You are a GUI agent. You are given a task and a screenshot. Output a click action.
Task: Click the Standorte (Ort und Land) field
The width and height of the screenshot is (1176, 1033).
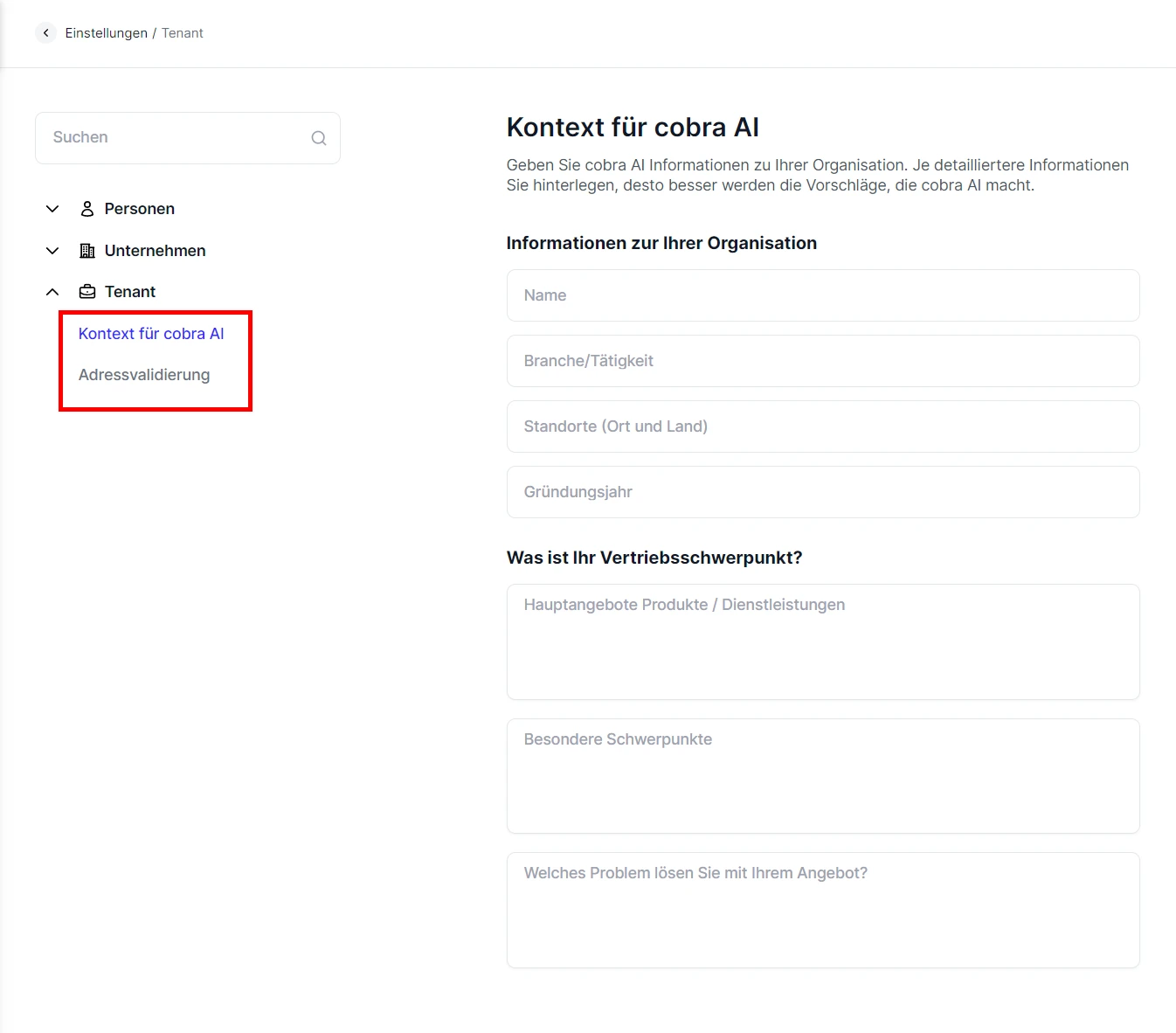(822, 426)
